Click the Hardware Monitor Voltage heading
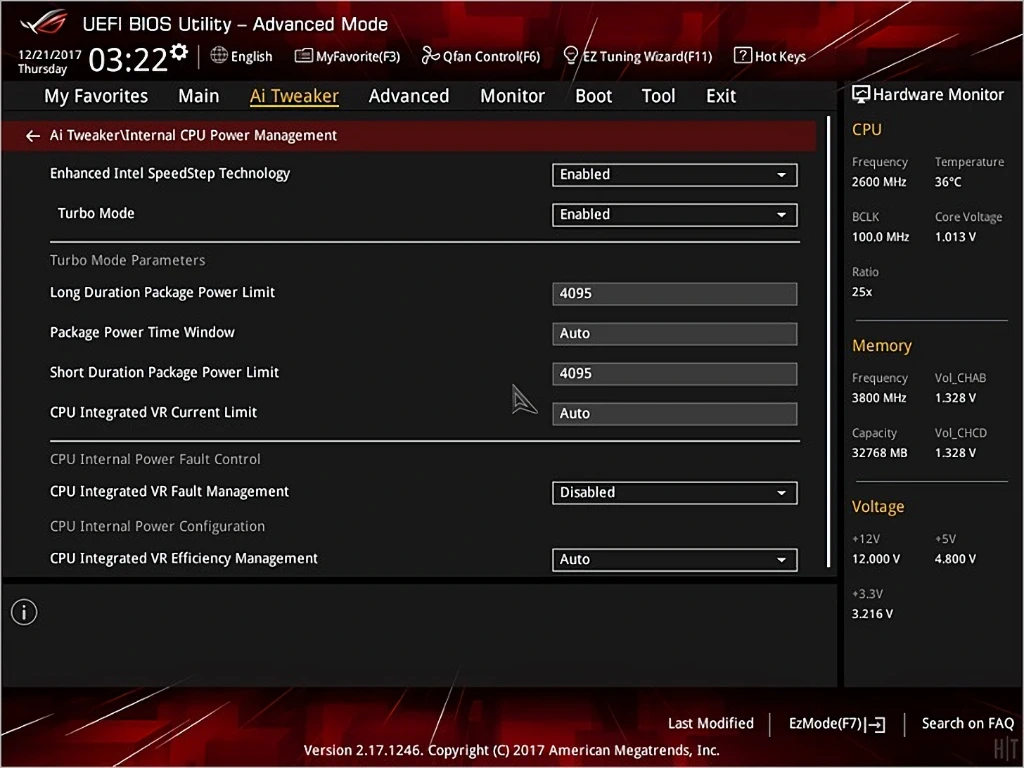The width and height of the screenshot is (1024, 768). tap(878, 507)
